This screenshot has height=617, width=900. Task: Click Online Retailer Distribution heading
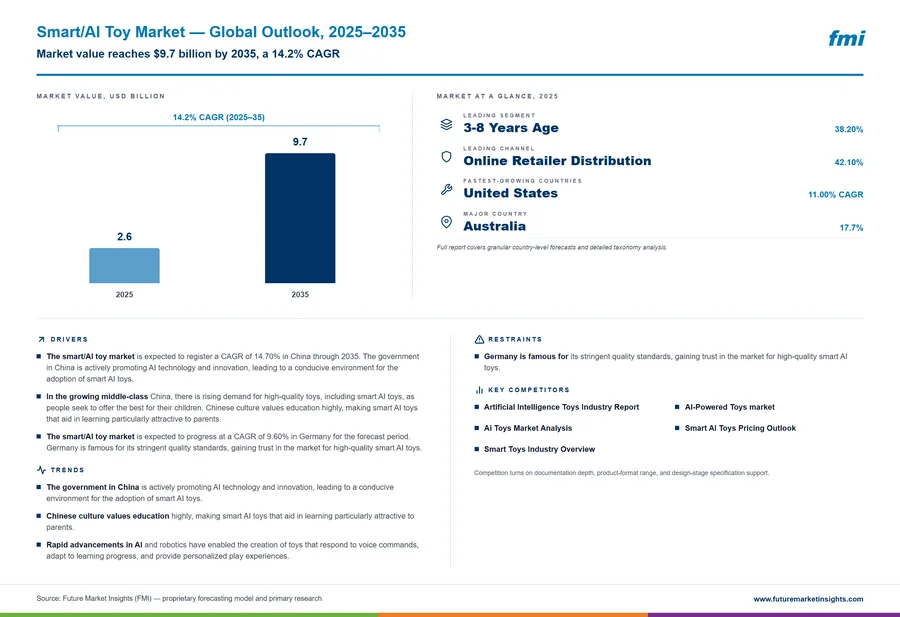click(557, 161)
